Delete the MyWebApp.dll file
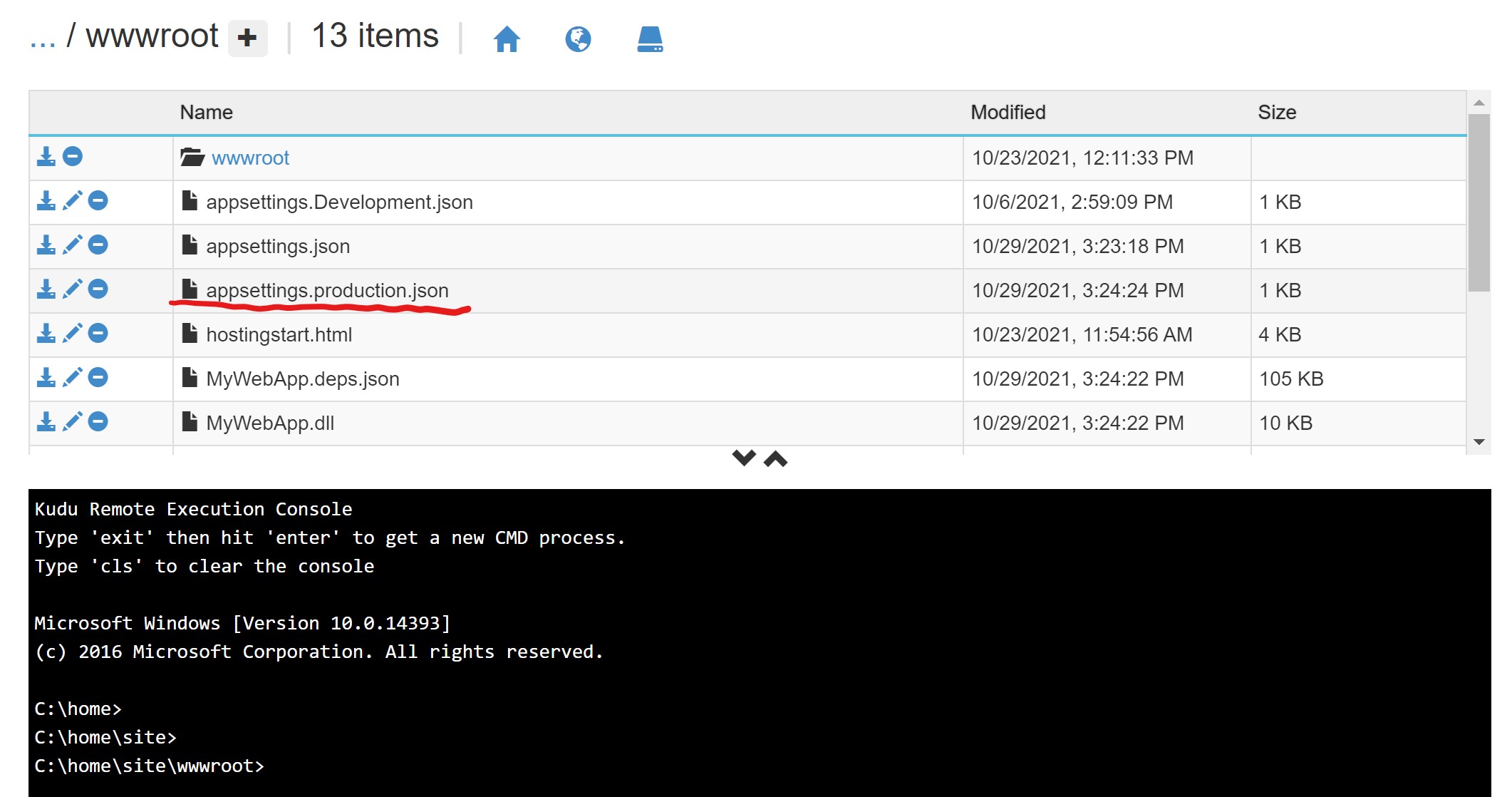Screen dimensions: 1512x797 (98, 422)
